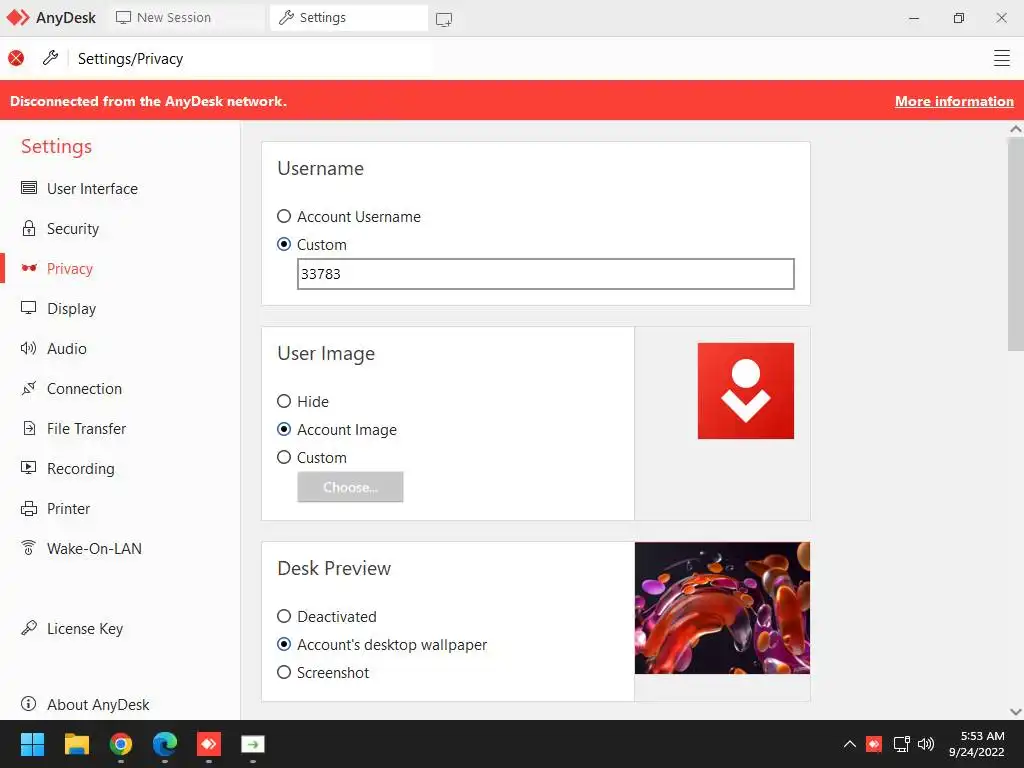Click the wrench icon beside Settings/Privacy

(x=50, y=58)
